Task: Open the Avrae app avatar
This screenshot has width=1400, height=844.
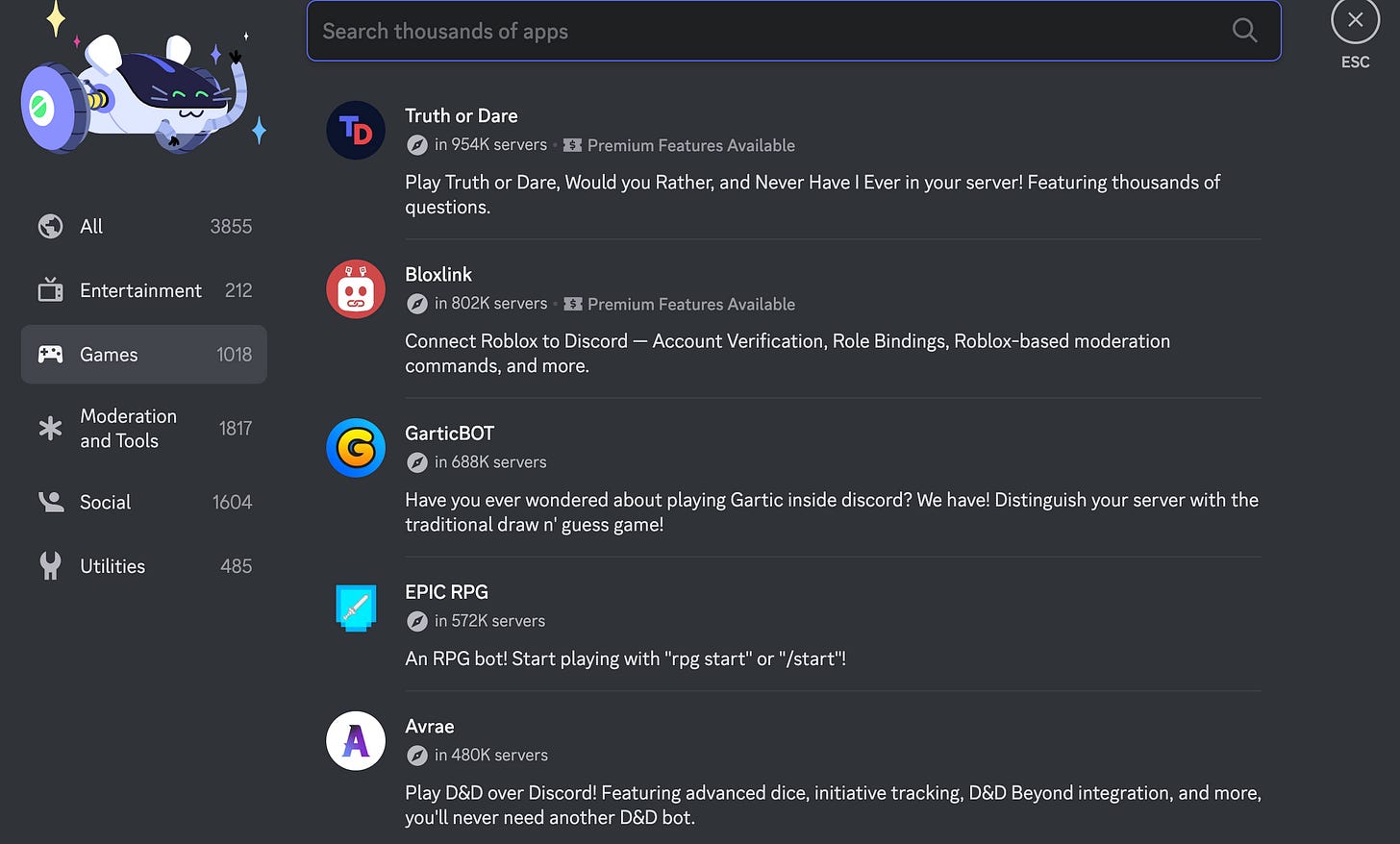Action: (356, 740)
